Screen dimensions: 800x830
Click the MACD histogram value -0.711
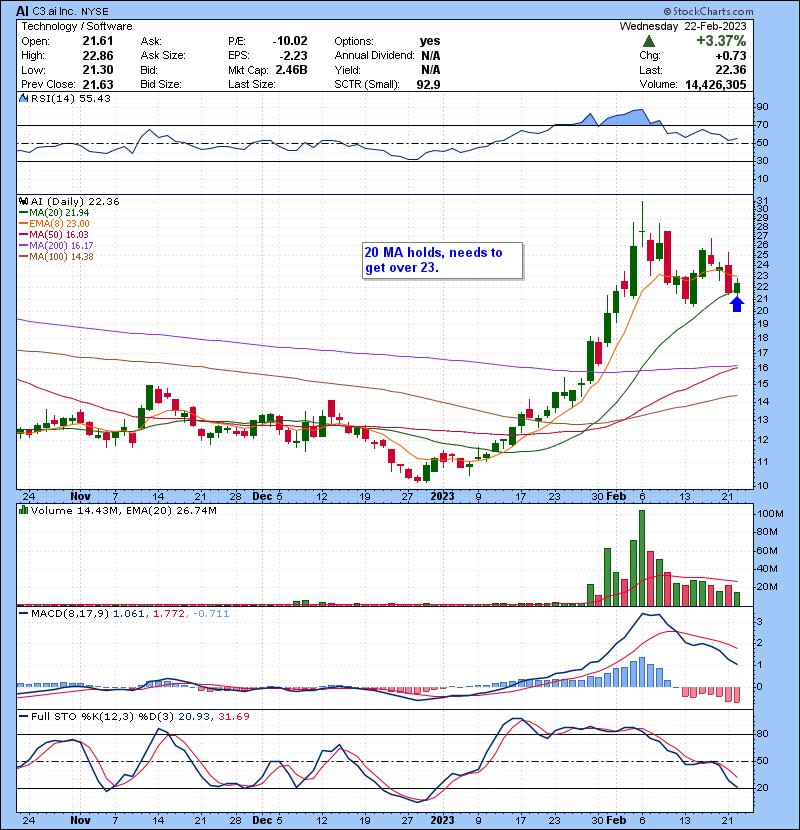click(211, 614)
